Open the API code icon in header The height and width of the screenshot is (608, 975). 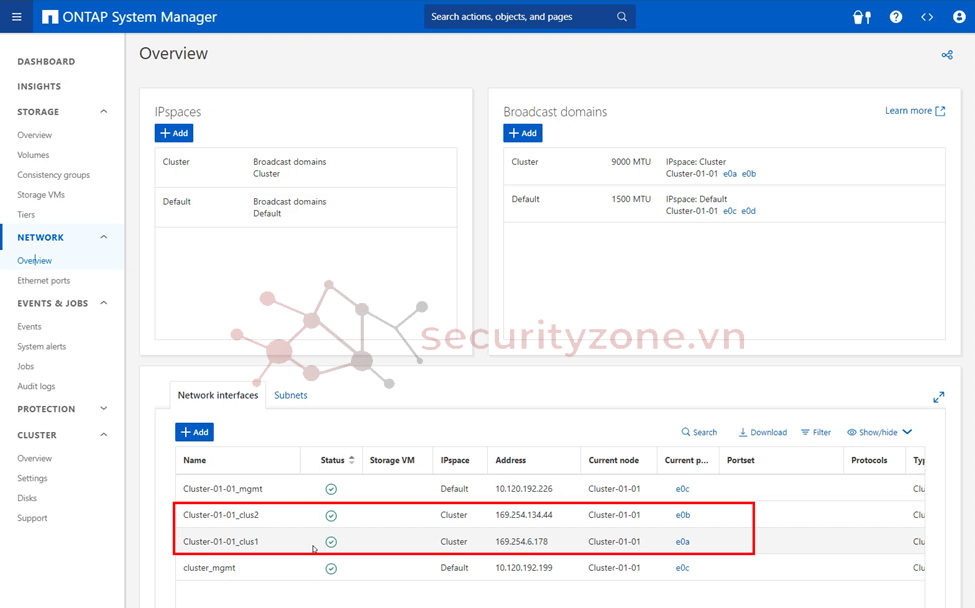(927, 17)
